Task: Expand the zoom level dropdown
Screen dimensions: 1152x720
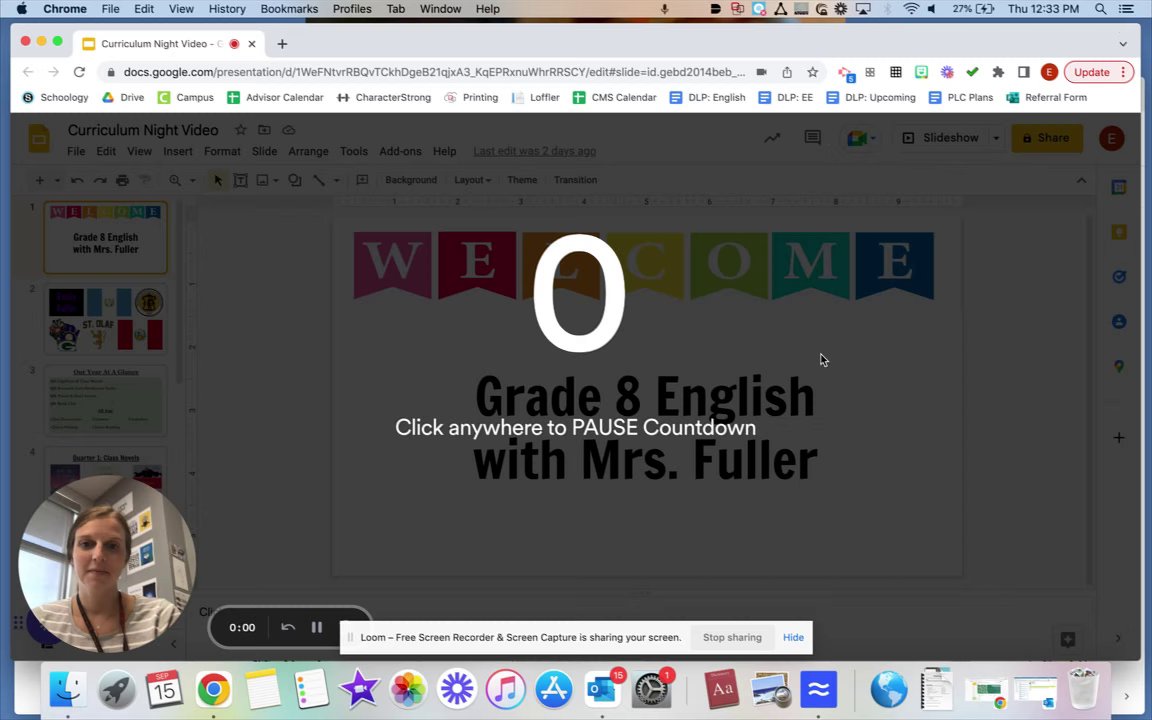Action: pyautogui.click(x=192, y=180)
